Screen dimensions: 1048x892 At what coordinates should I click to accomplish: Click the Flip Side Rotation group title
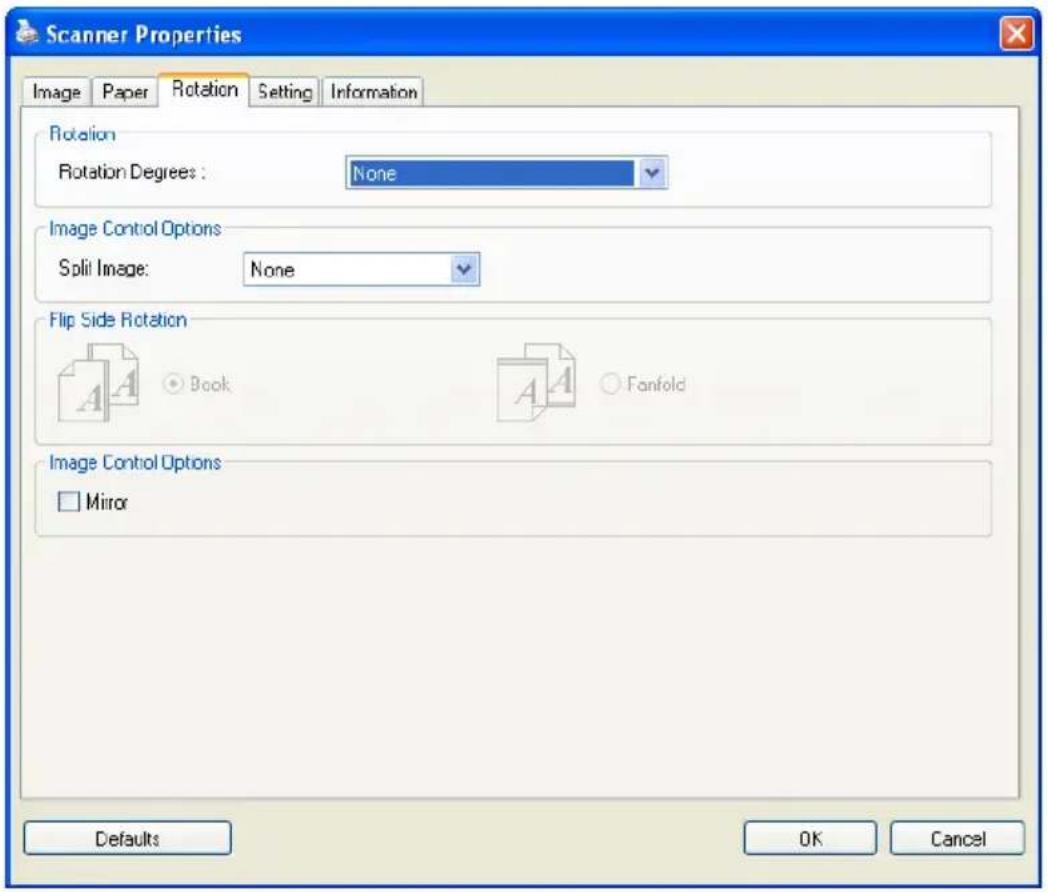(x=118, y=320)
